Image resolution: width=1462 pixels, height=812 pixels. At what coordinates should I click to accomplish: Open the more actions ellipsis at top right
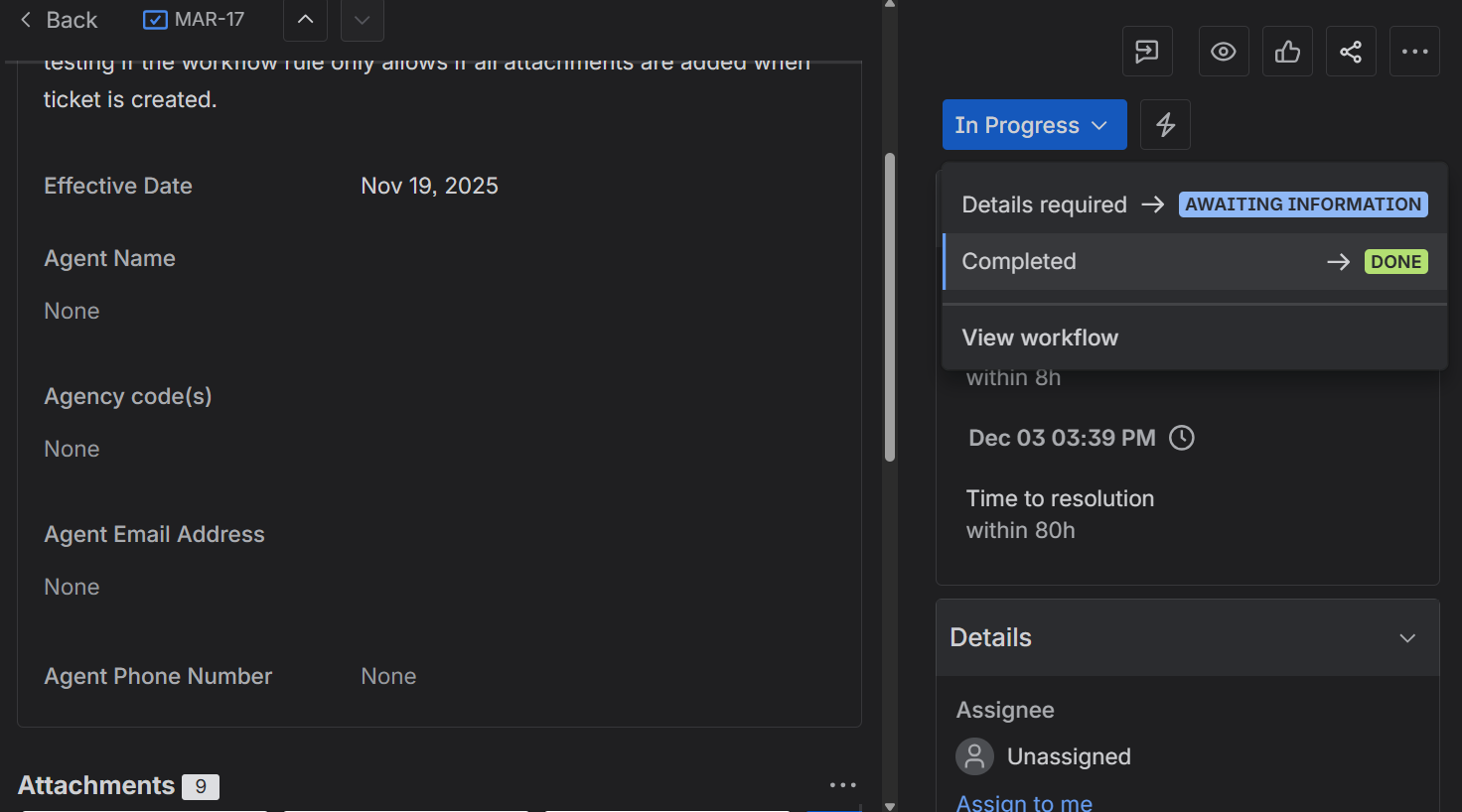point(1414,52)
